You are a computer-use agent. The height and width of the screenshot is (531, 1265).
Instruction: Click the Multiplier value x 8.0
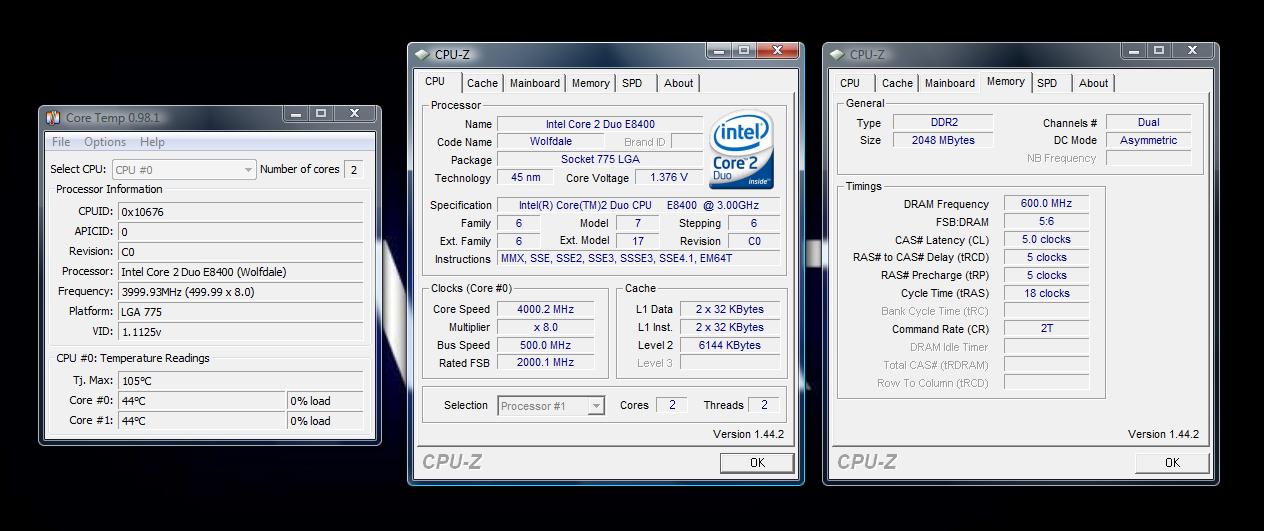pos(545,328)
